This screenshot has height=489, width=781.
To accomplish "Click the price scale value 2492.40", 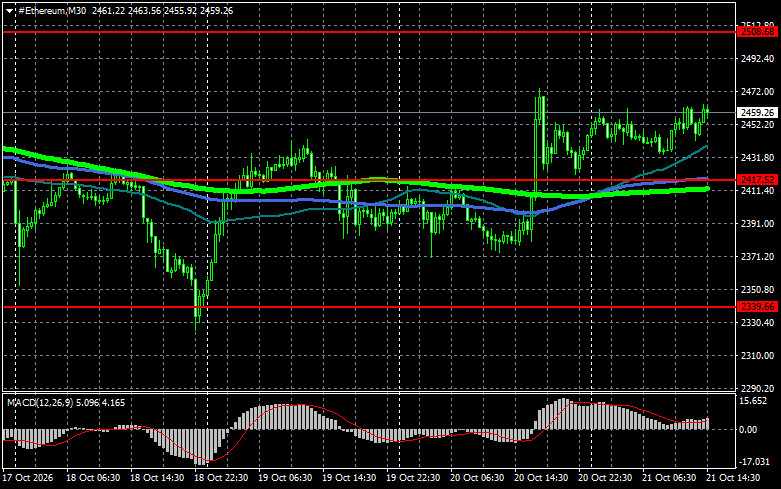I will 758,59.
